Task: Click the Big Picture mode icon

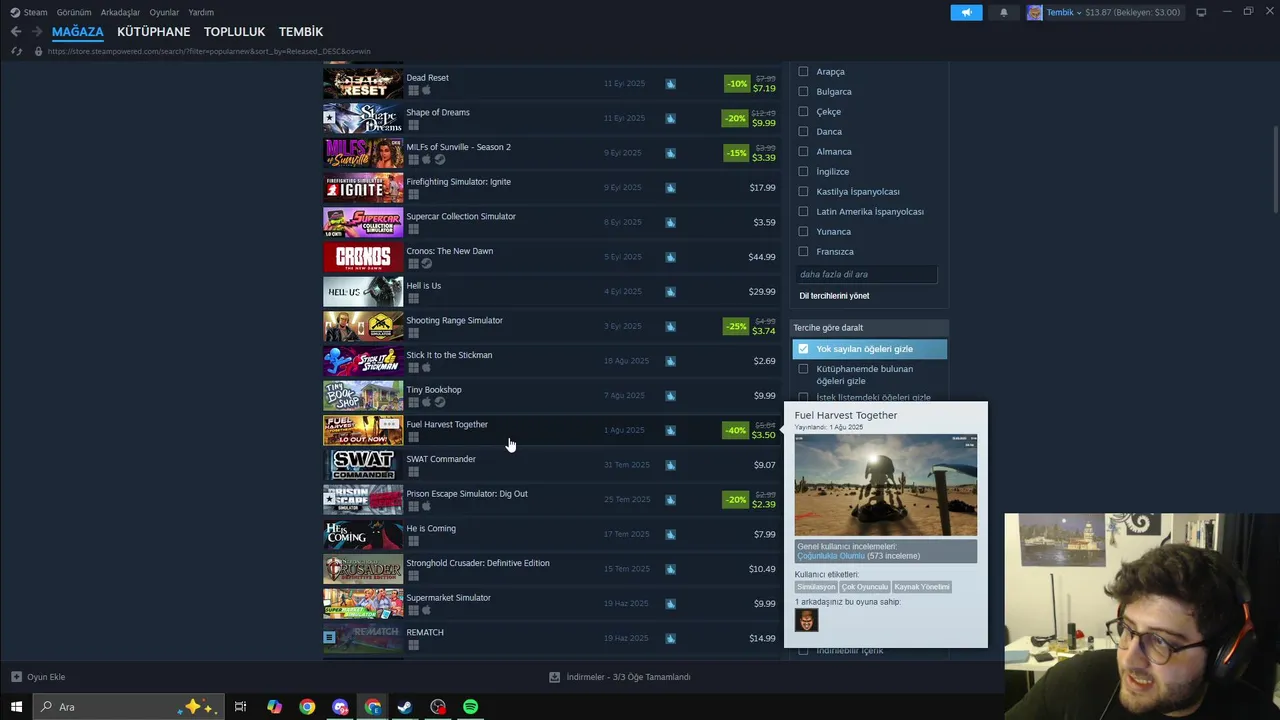Action: tap(1201, 12)
